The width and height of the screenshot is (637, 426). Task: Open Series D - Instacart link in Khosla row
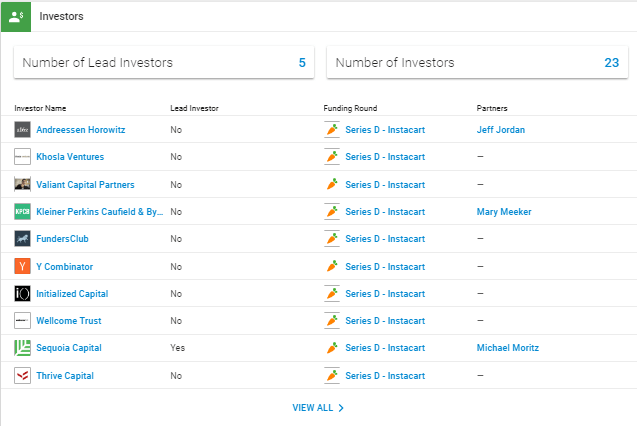coord(385,156)
